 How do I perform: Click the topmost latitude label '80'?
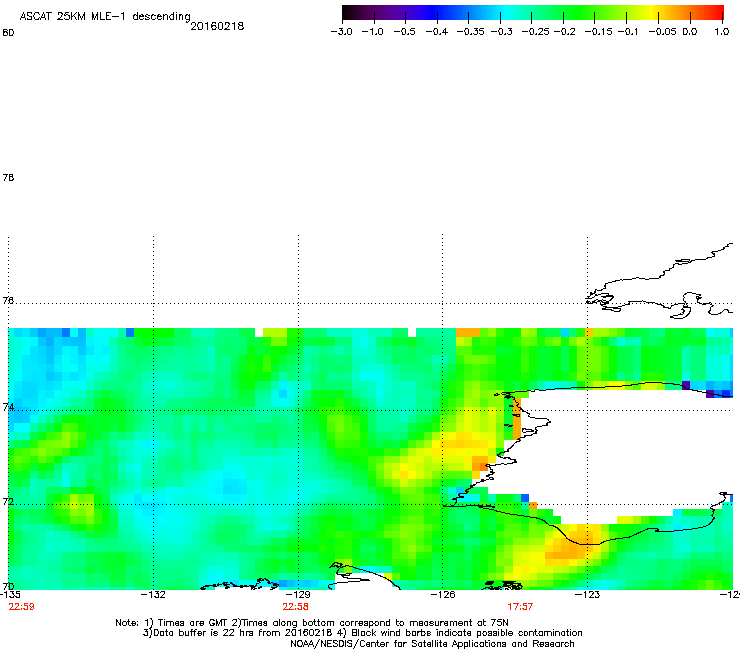(8, 33)
